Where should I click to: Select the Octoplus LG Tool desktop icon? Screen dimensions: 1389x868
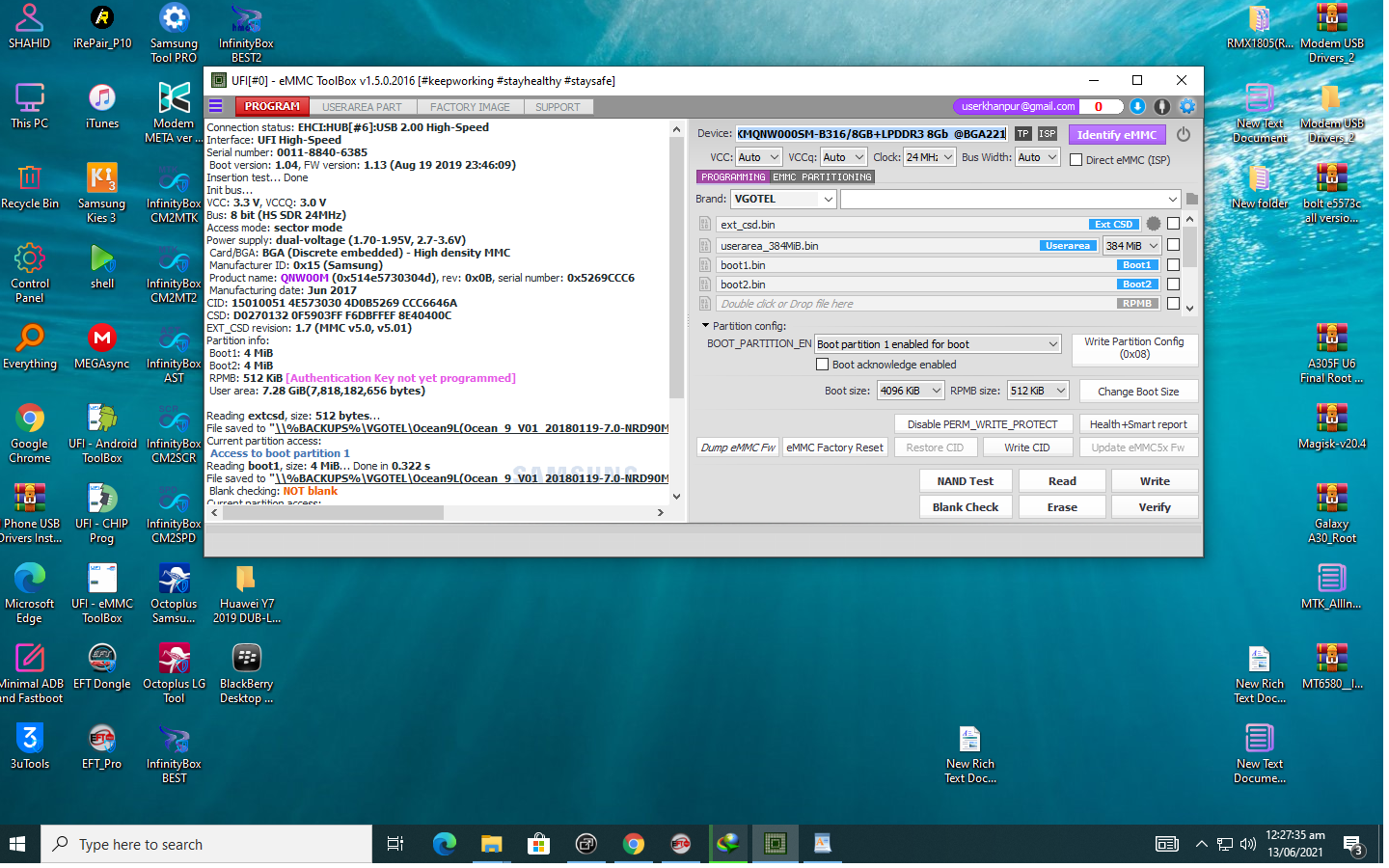pos(175,673)
